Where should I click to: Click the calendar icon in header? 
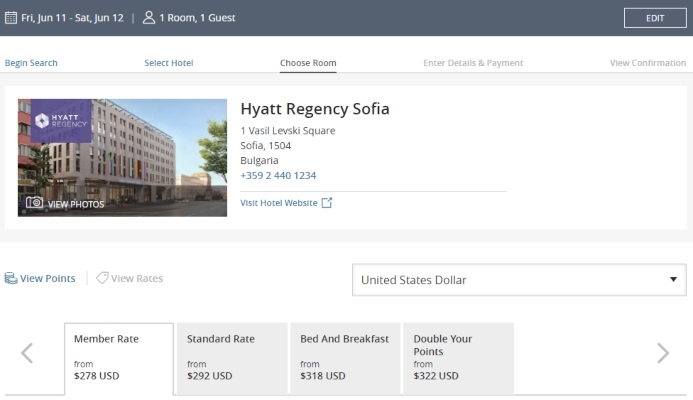point(11,18)
